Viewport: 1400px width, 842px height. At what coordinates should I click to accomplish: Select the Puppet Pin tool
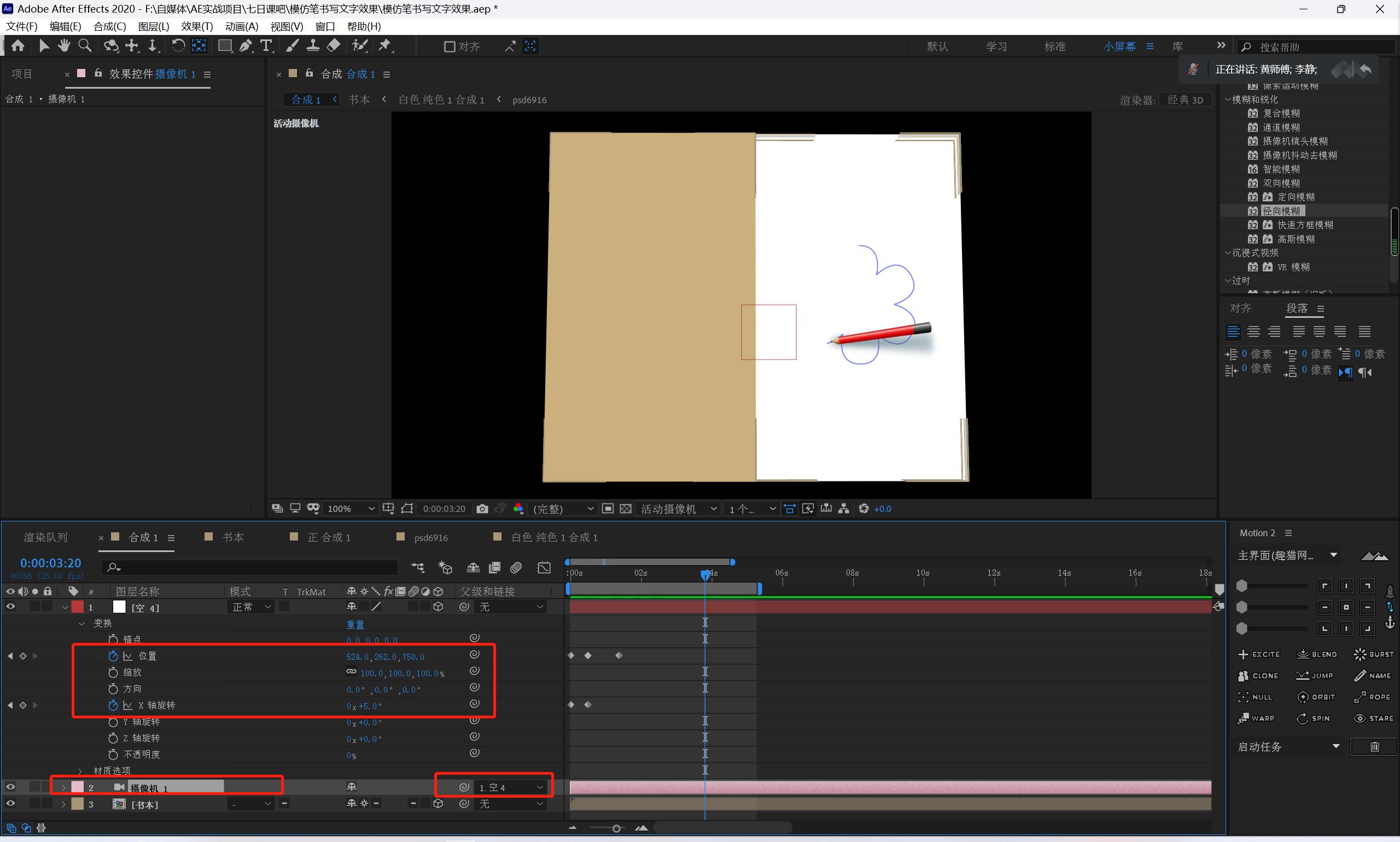pyautogui.click(x=385, y=46)
